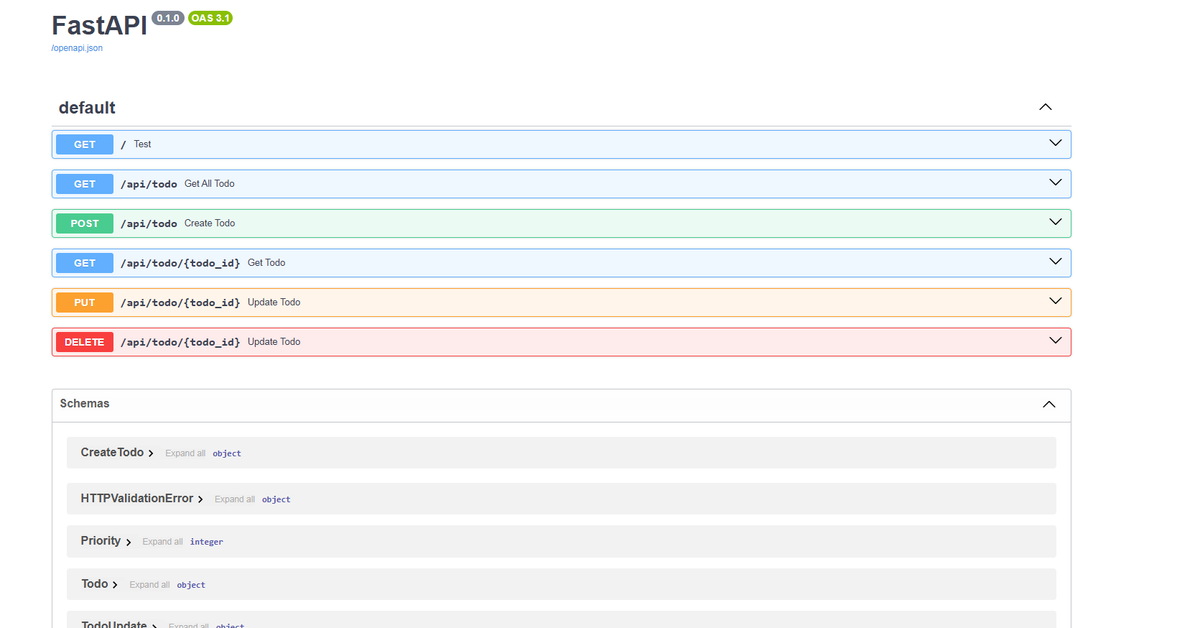Click /api/todo/{todo_id} path in Get Todo row
This screenshot has width=1200, height=628.
180,263
